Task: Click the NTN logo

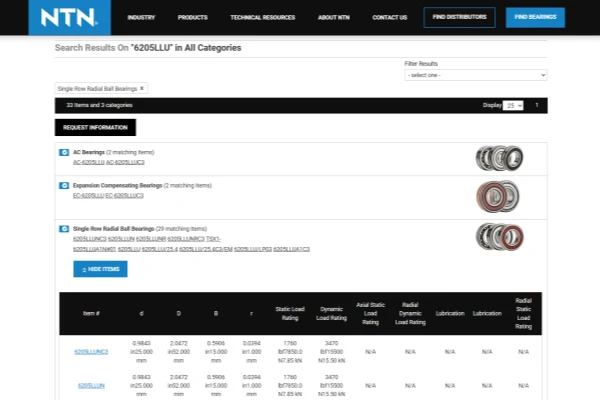Action: [x=69, y=17]
